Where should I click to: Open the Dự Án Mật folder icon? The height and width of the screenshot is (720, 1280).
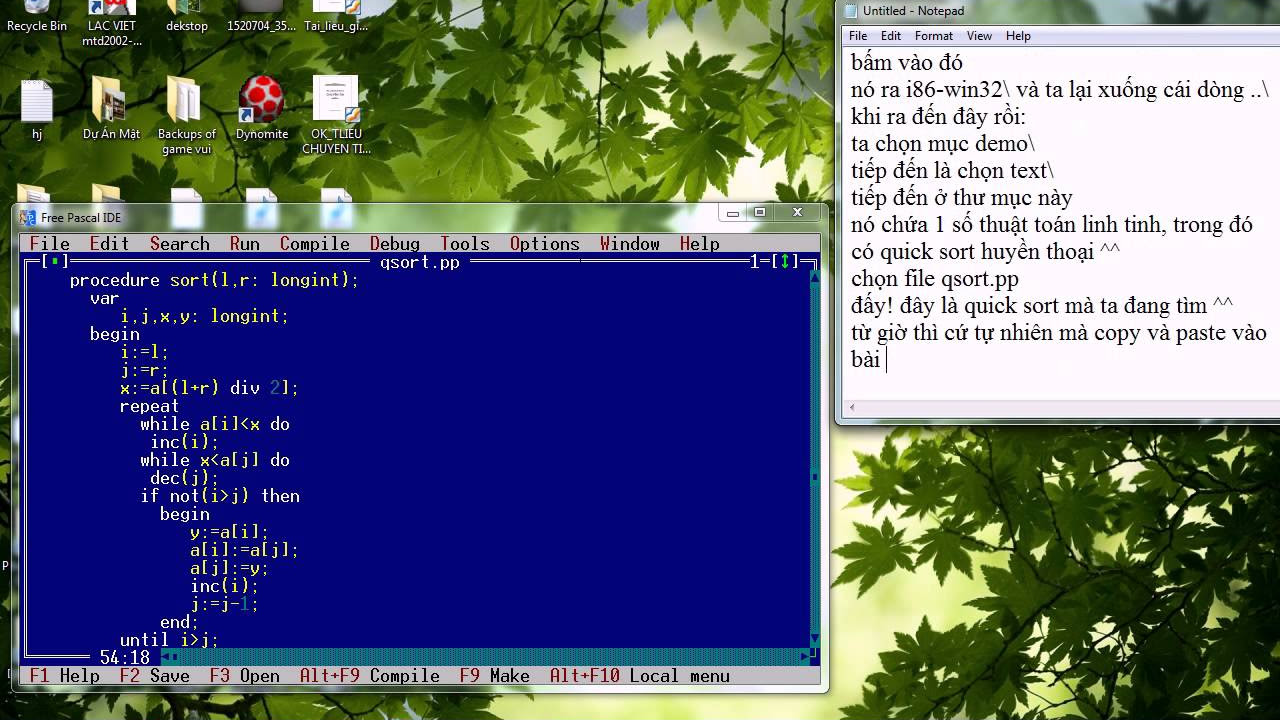point(111,109)
